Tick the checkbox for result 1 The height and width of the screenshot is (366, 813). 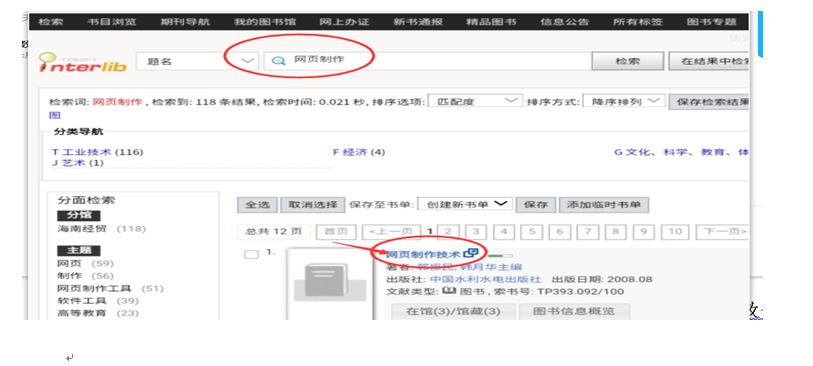tap(251, 254)
